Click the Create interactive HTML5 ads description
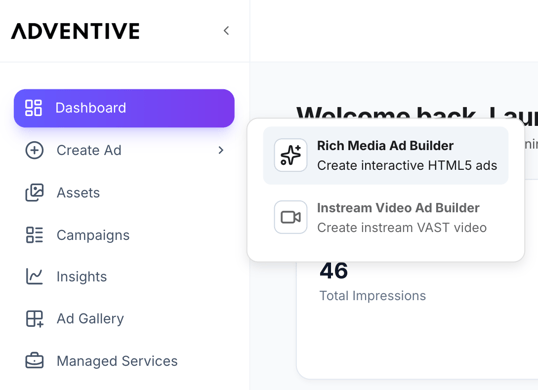538x390 pixels. (x=407, y=166)
